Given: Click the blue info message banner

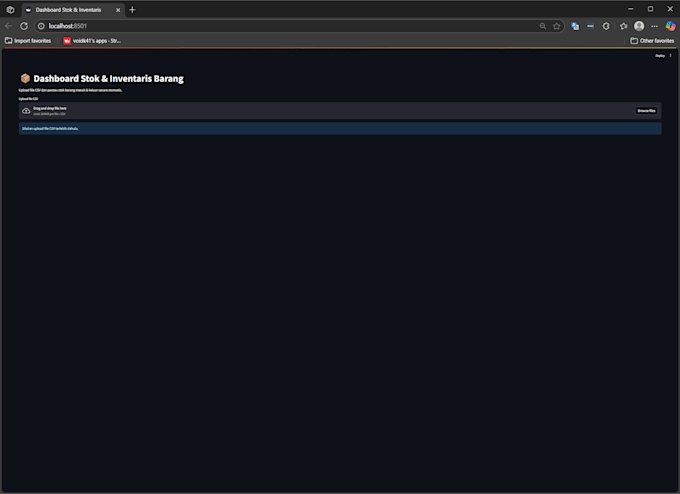Looking at the screenshot, I should [340, 128].
